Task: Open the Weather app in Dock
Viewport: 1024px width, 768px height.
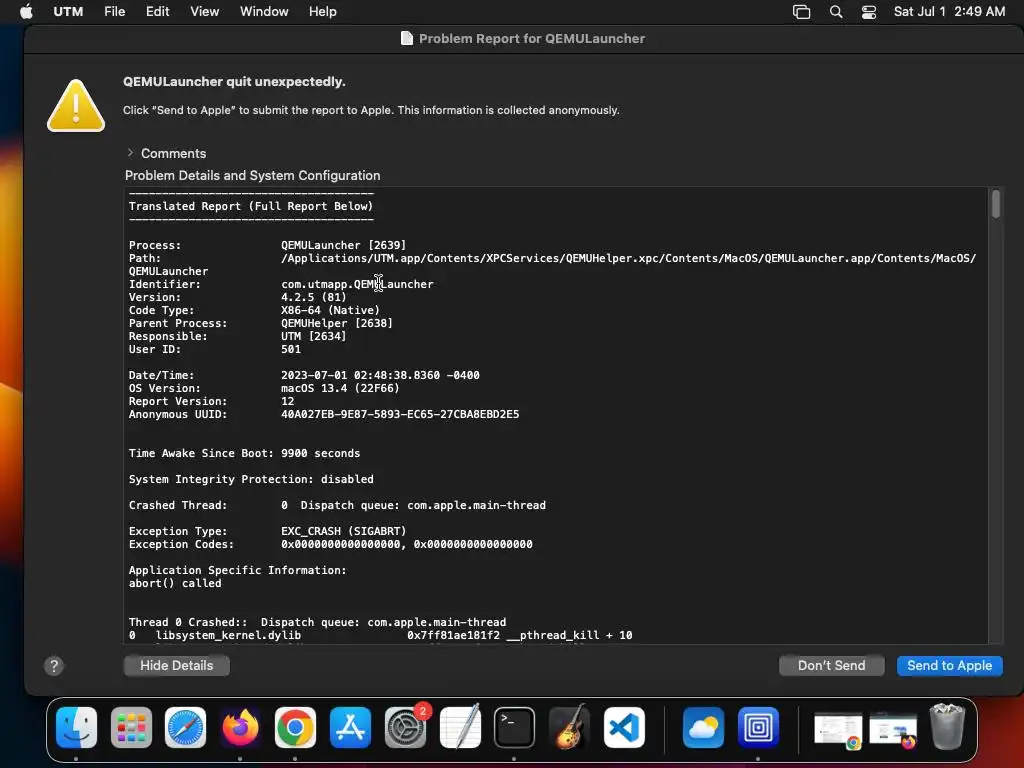Action: click(703, 727)
